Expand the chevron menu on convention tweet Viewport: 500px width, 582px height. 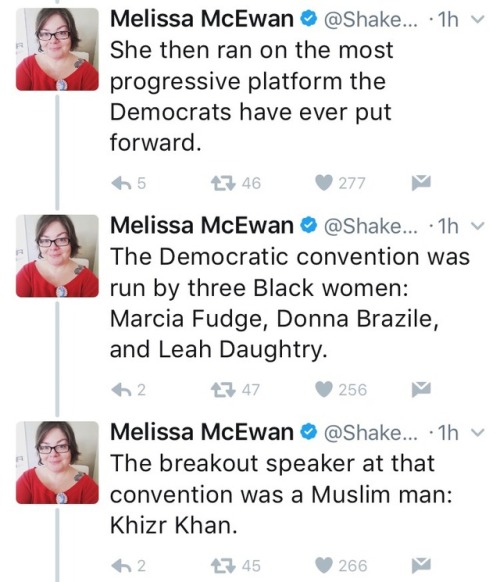tap(479, 226)
